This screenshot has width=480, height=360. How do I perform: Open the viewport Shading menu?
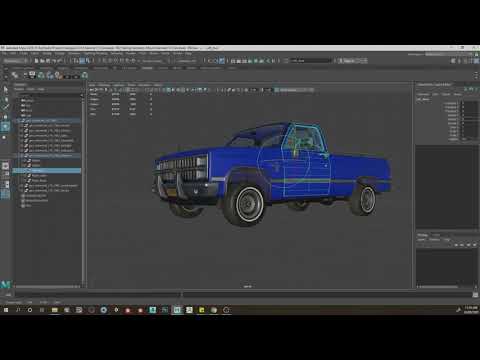(104, 85)
